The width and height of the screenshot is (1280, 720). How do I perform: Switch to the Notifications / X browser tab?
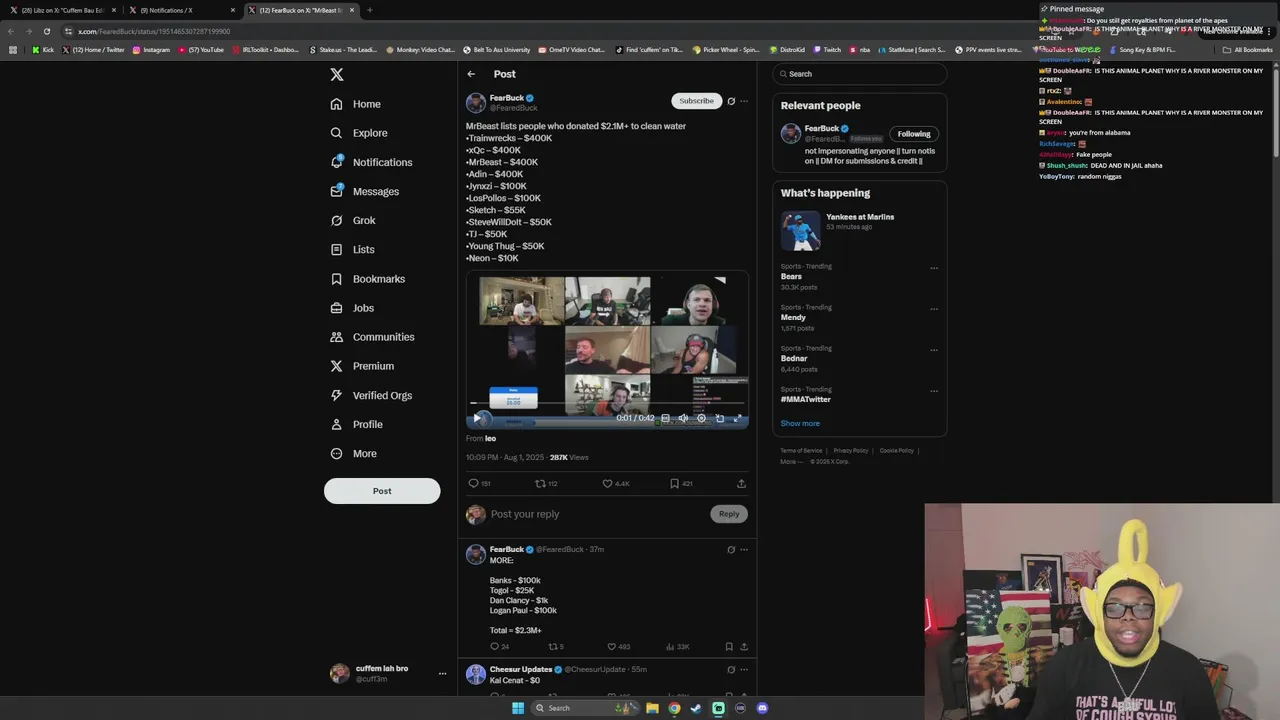[x=182, y=10]
